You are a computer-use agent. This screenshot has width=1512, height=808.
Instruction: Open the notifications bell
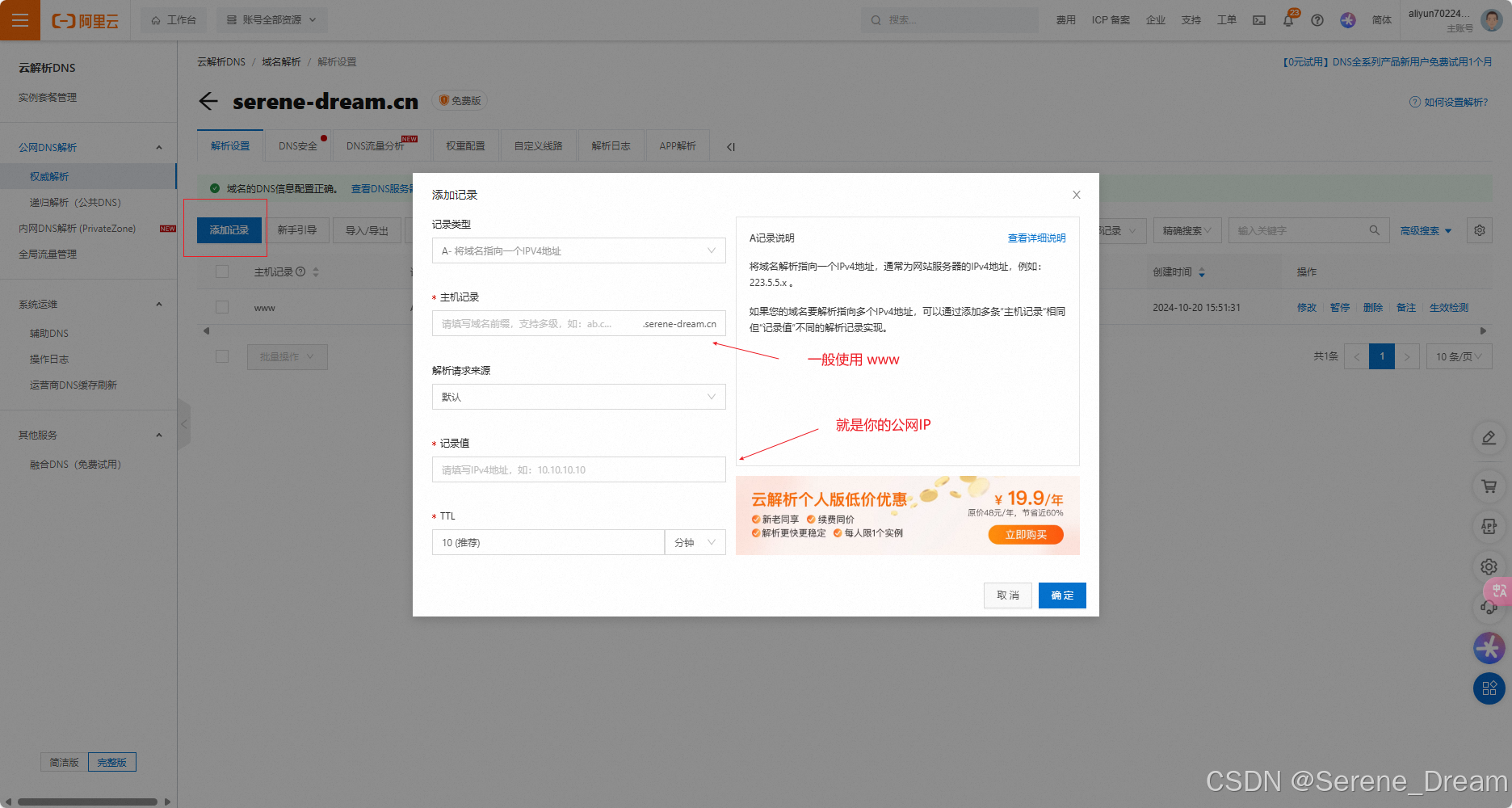coord(1288,20)
